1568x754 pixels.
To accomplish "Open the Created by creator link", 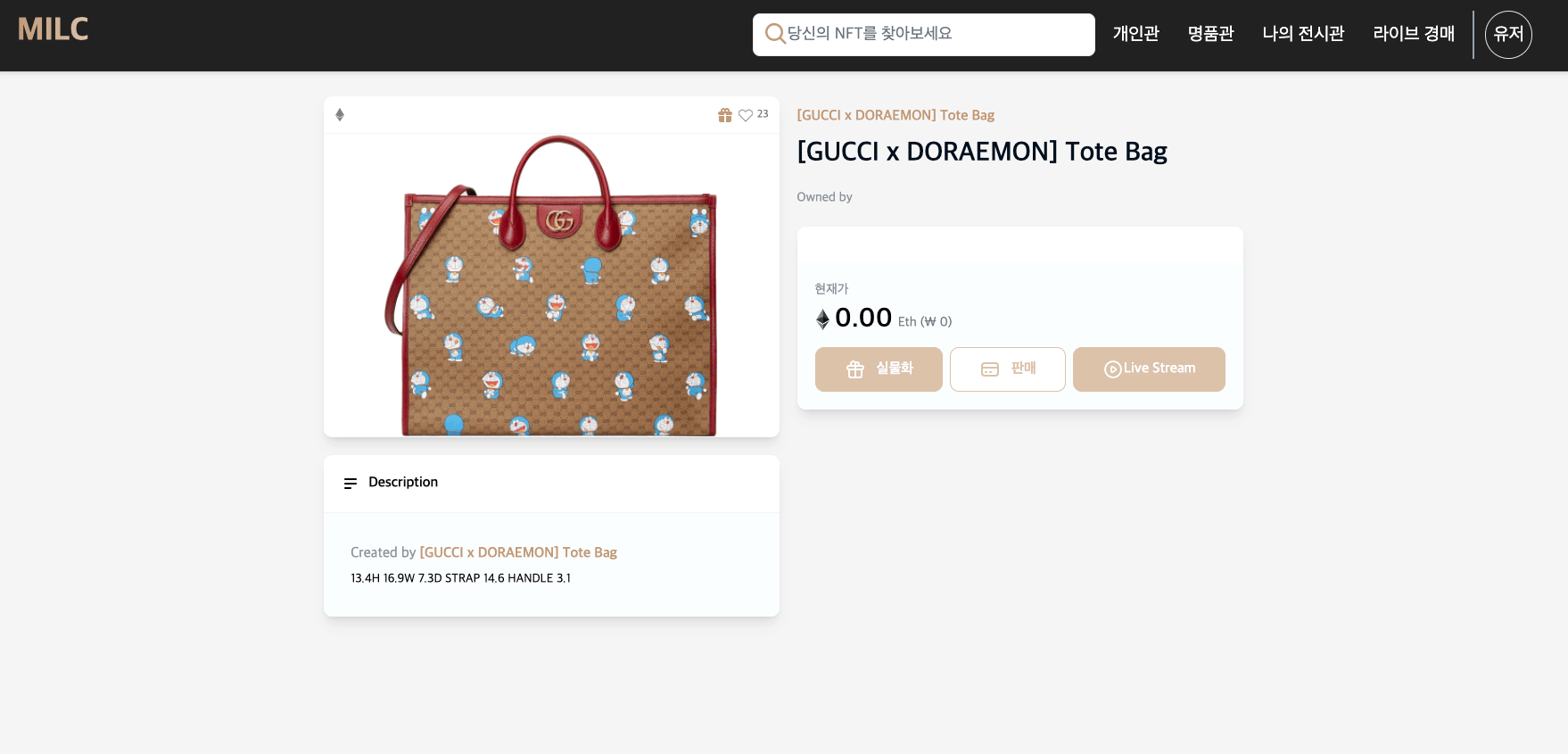I will [518, 552].
